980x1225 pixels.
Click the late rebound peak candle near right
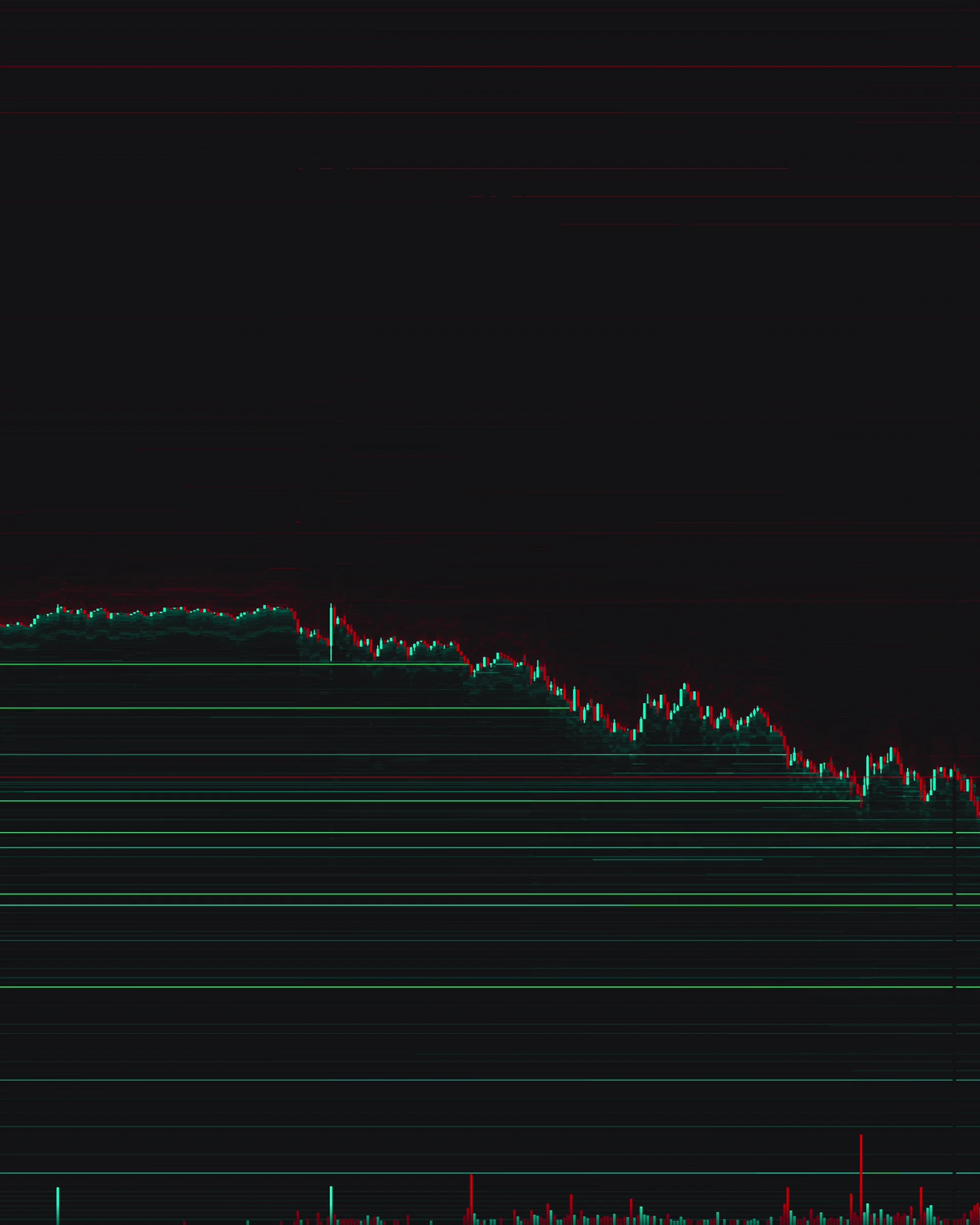click(891, 753)
